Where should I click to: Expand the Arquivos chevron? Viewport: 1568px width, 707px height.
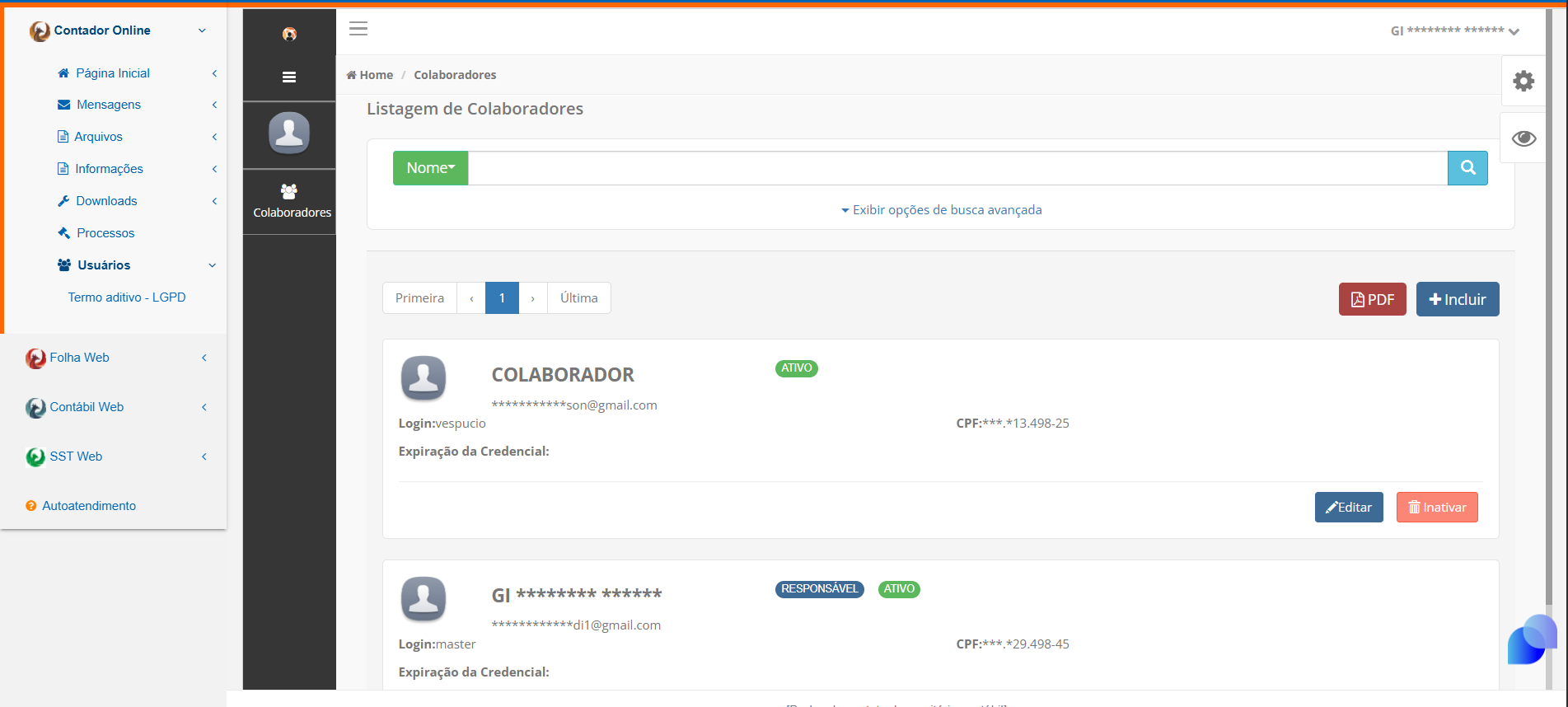[214, 137]
